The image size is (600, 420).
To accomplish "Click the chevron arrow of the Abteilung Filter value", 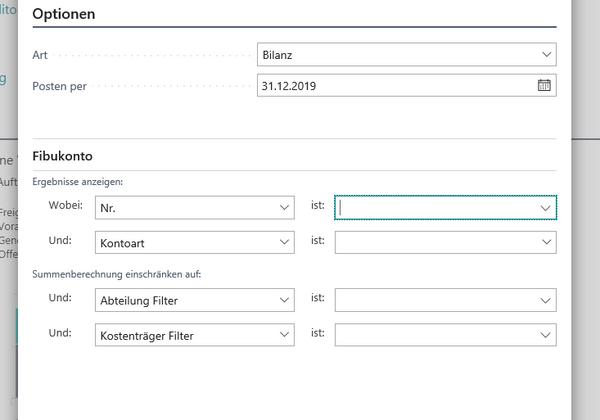I will tap(545, 301).
